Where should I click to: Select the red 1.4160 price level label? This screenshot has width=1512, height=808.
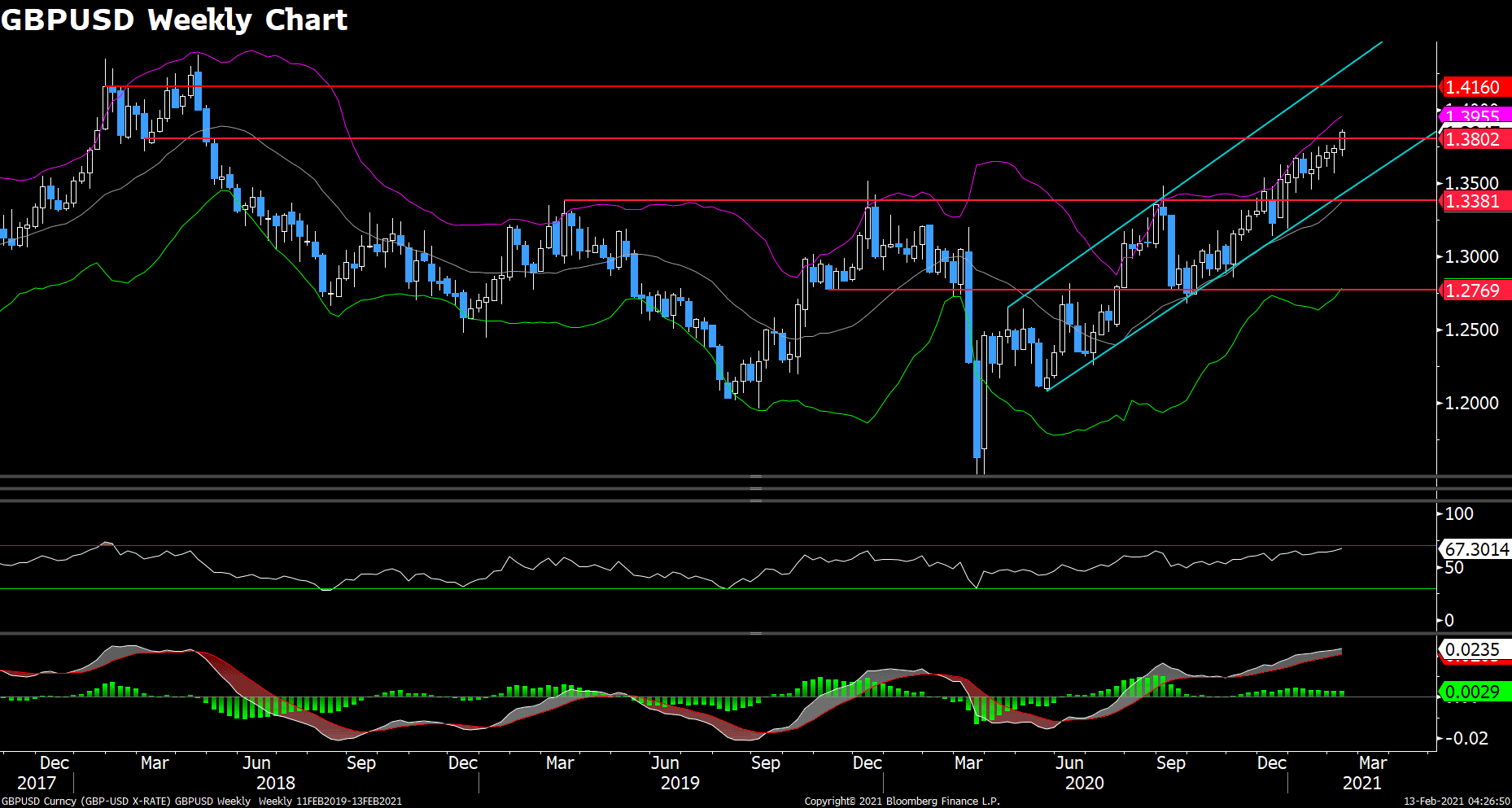(x=1475, y=87)
